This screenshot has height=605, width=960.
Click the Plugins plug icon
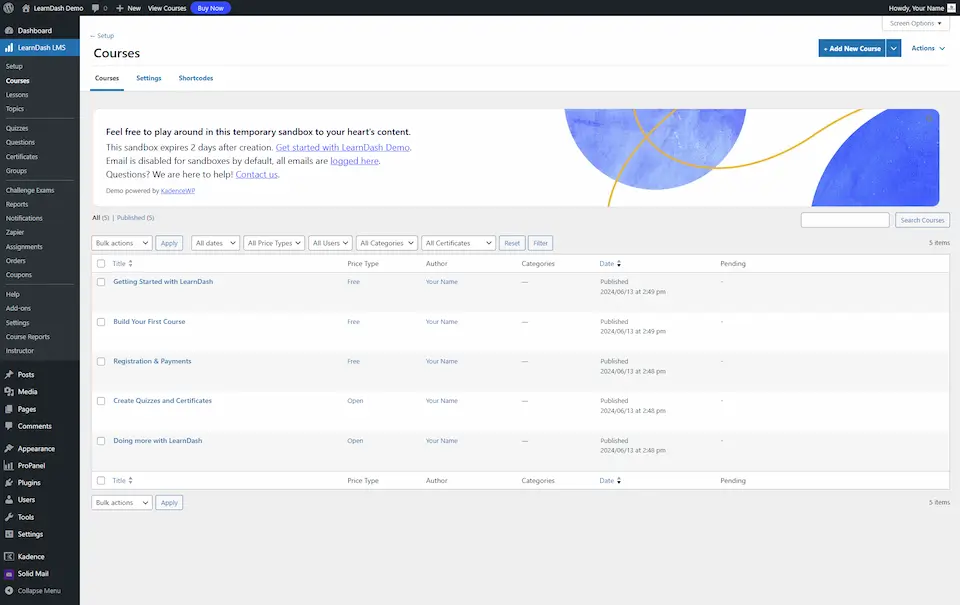click(9, 483)
